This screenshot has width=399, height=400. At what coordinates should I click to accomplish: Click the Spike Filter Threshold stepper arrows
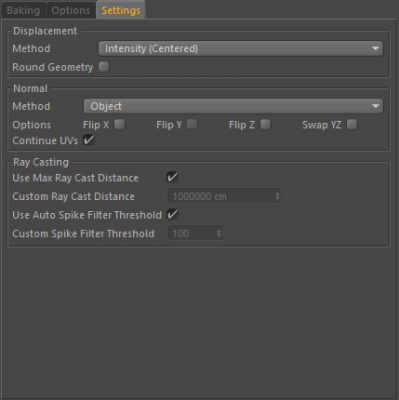(x=219, y=233)
